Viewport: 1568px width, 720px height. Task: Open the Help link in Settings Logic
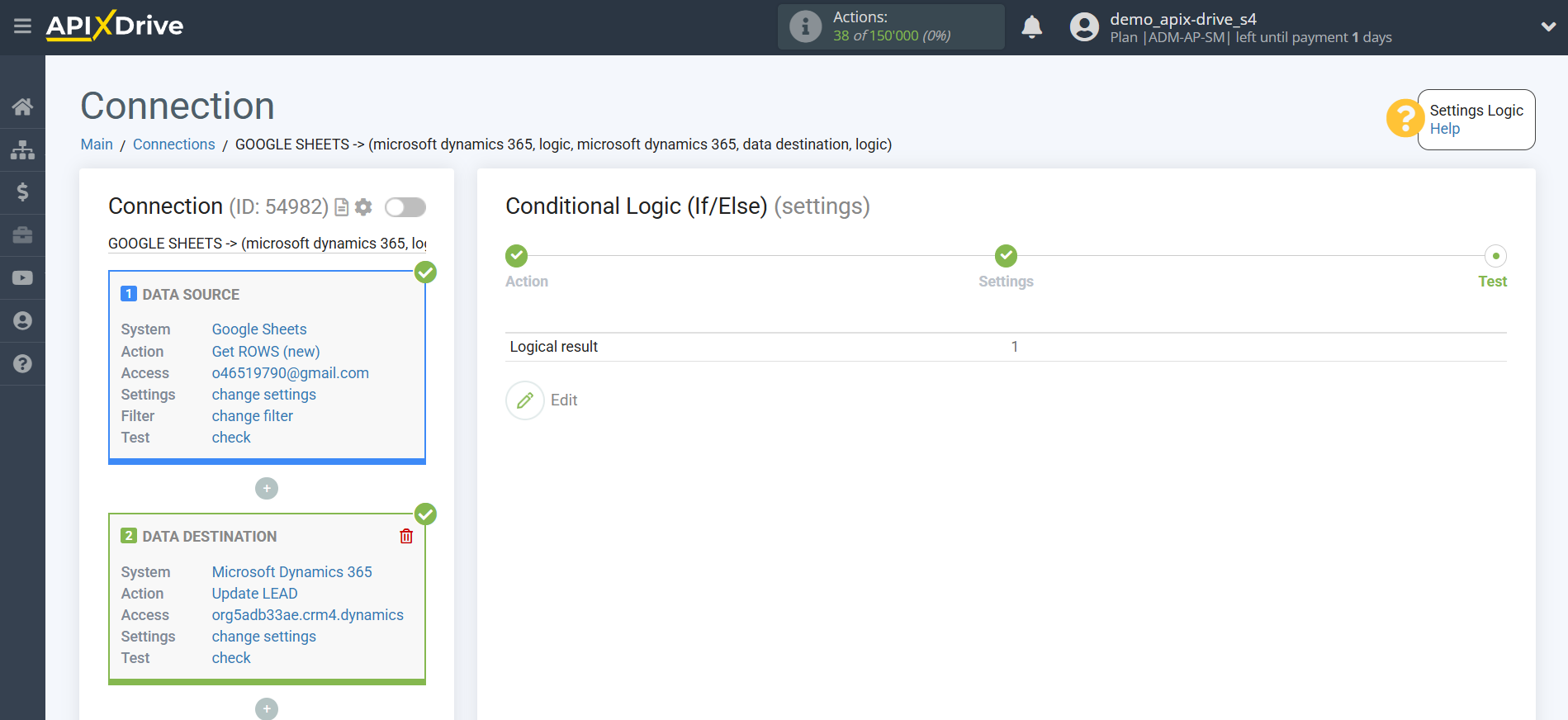(x=1445, y=129)
